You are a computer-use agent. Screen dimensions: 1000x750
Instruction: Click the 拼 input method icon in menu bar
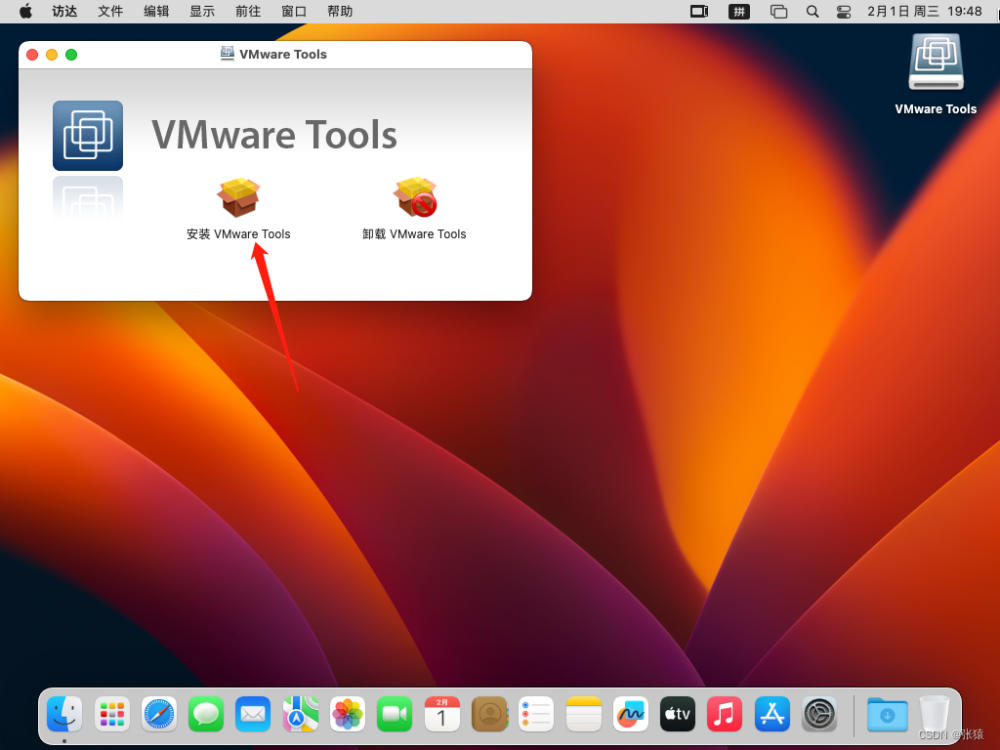coord(739,11)
